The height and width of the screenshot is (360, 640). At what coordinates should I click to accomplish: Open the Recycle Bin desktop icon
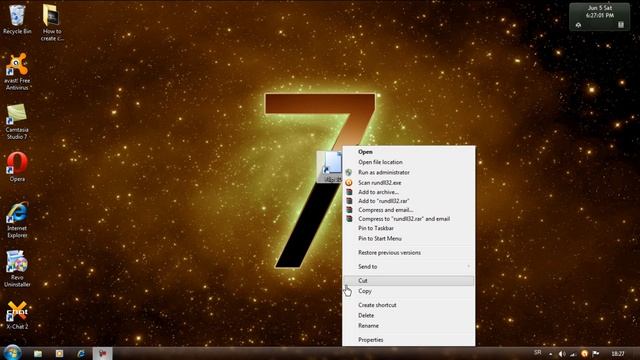click(17, 20)
